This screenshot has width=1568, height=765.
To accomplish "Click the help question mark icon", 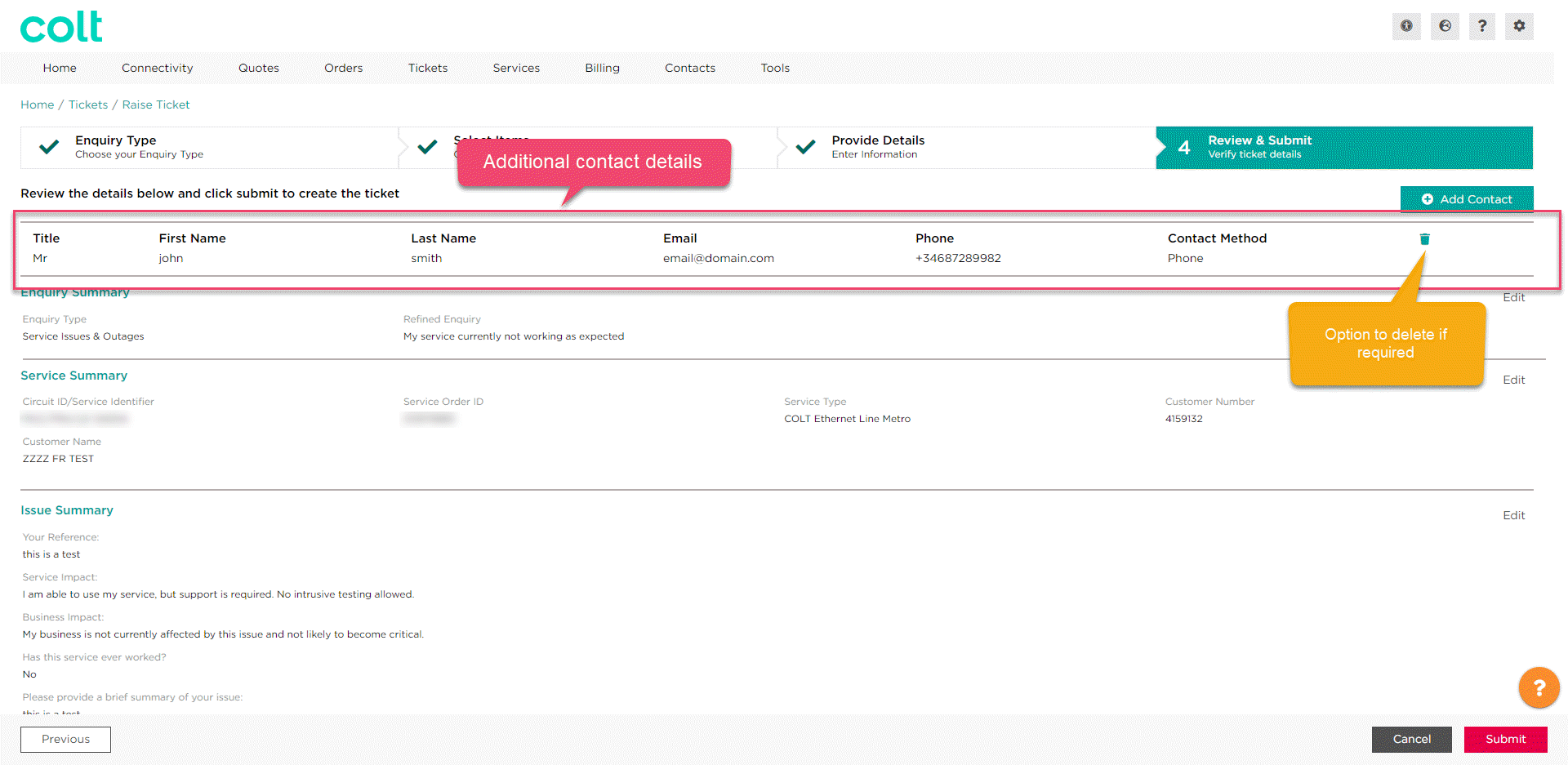I will click(x=1482, y=26).
